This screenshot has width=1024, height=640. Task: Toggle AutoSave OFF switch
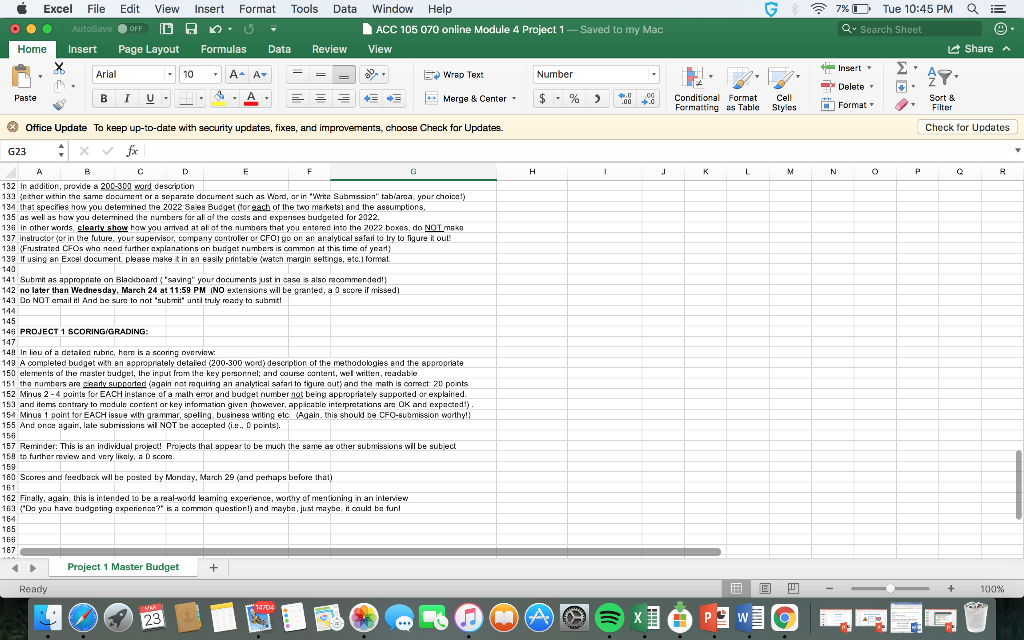133,29
